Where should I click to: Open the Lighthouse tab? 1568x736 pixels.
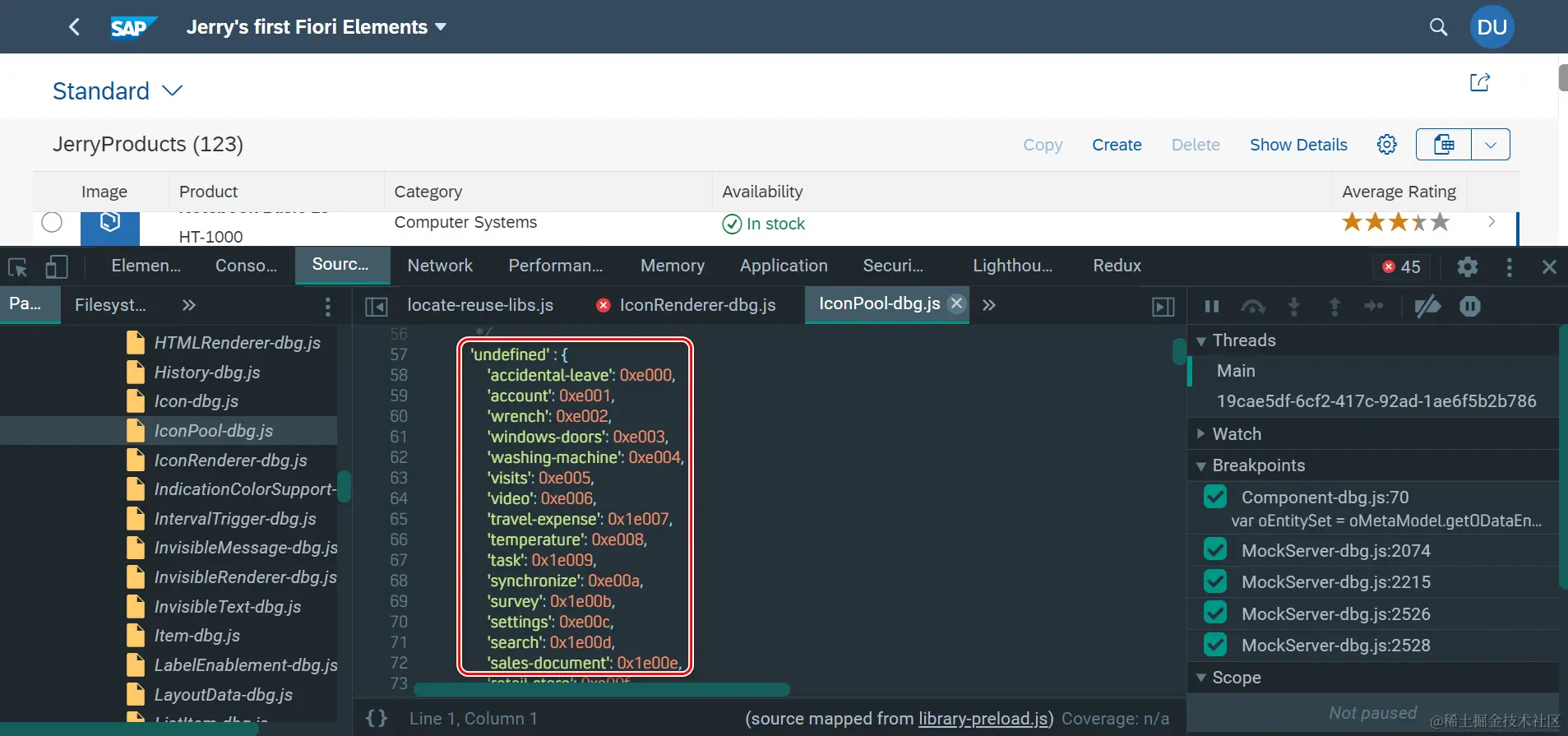point(1012,266)
